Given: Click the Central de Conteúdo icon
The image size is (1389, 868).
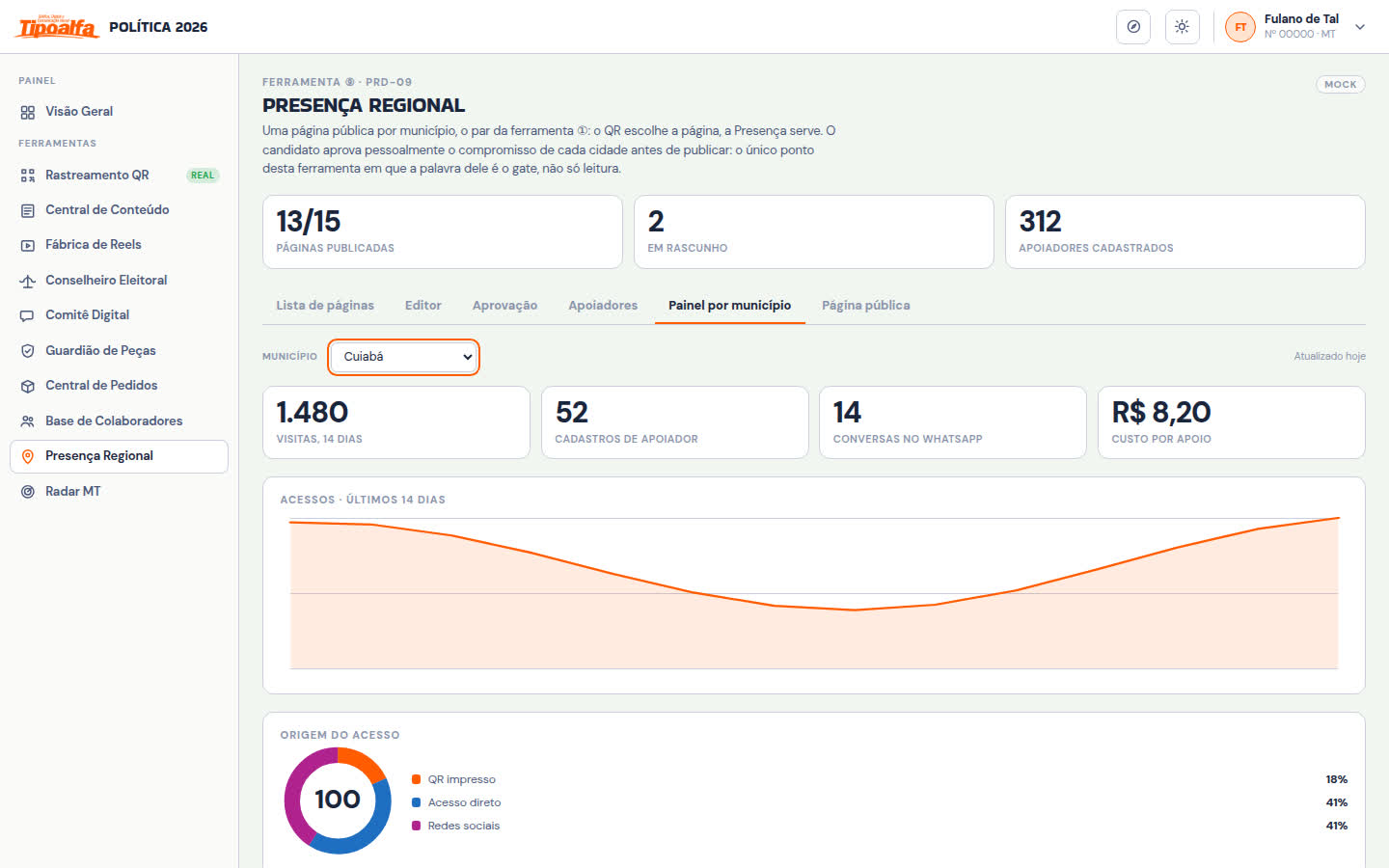Looking at the screenshot, I should pyautogui.click(x=28, y=210).
